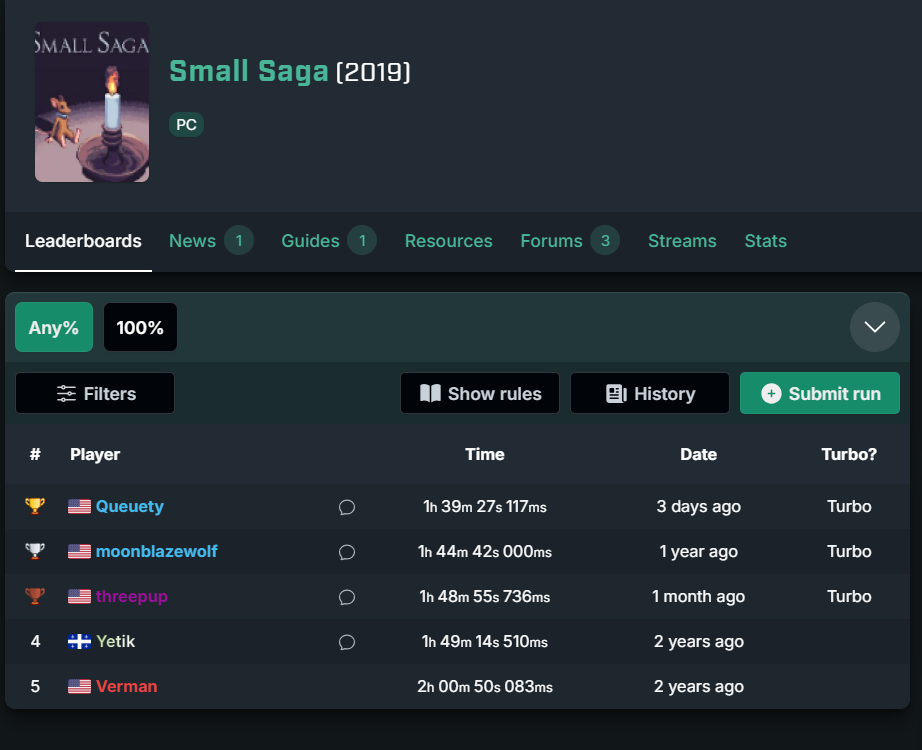The image size is (922, 750).
Task: Click the Submit run button
Action: tap(820, 393)
